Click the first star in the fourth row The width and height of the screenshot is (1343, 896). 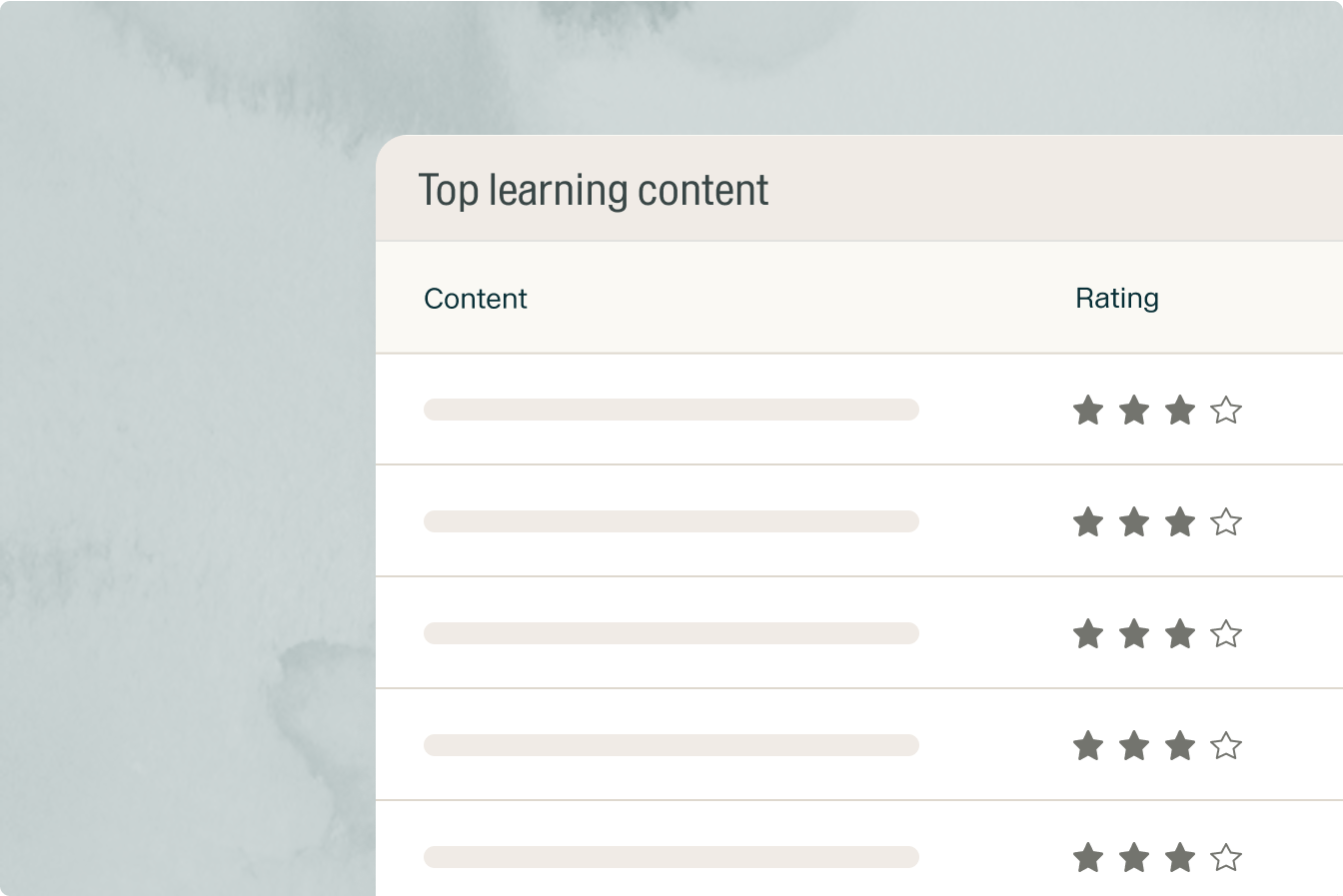tap(1088, 746)
